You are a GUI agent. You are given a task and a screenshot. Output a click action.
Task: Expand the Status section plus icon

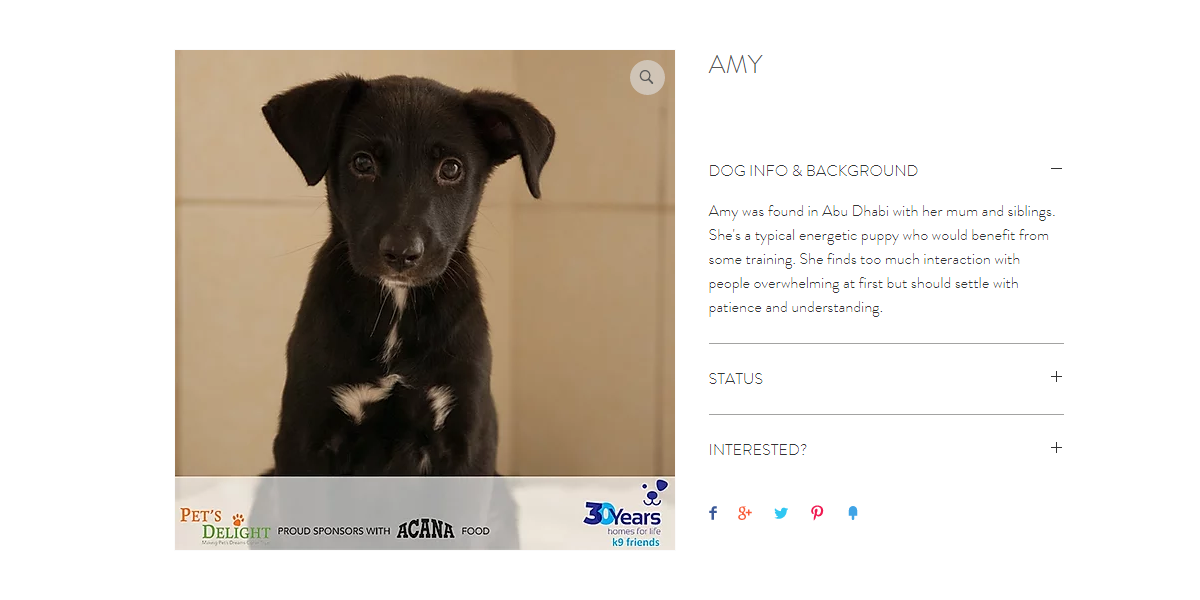pyautogui.click(x=1056, y=377)
